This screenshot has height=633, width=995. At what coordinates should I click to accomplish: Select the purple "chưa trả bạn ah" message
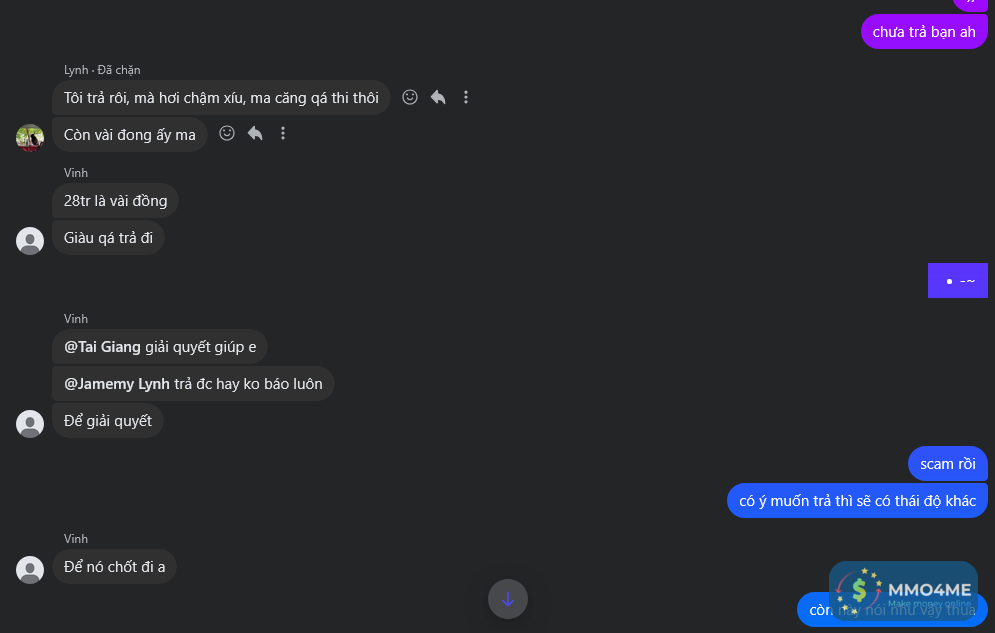coord(923,32)
